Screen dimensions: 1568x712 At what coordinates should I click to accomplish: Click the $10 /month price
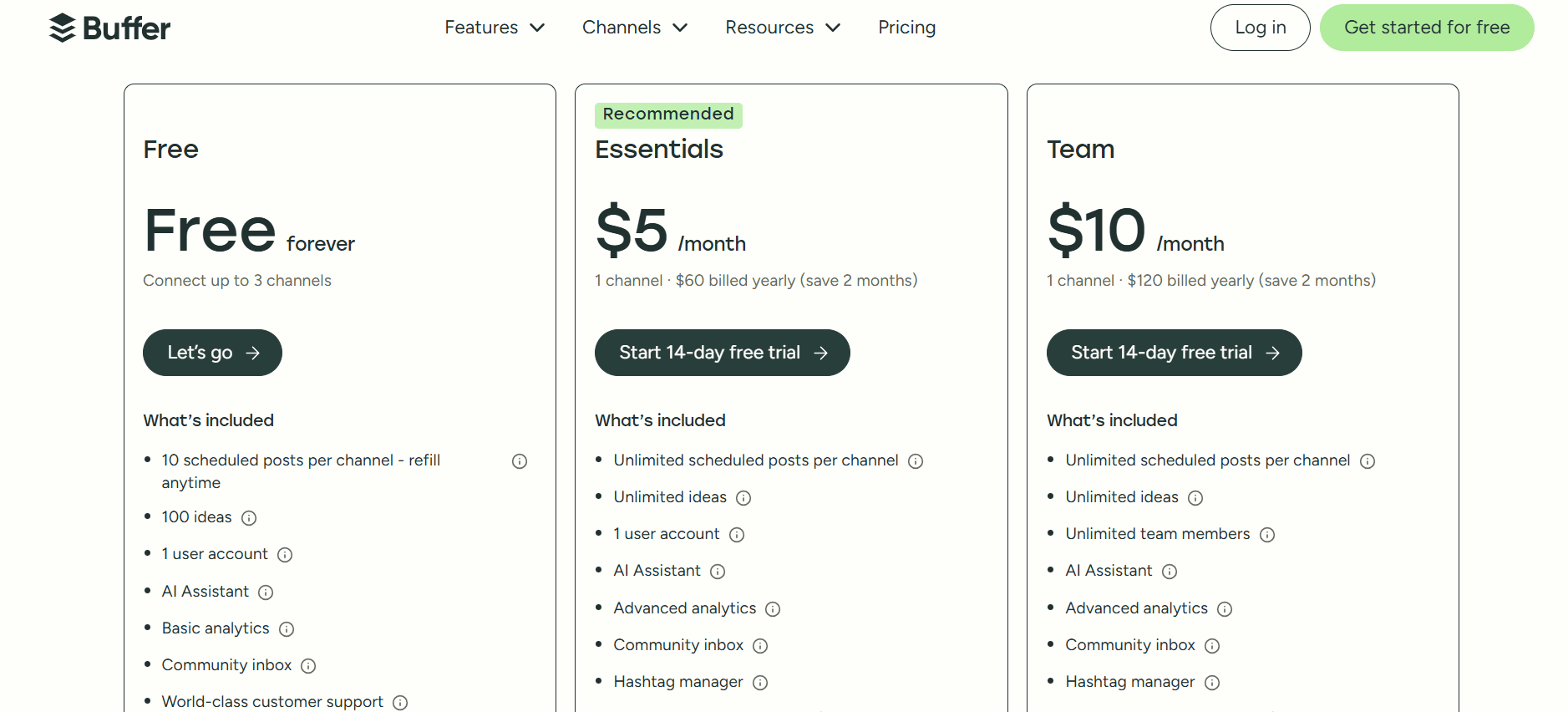[1135, 230]
